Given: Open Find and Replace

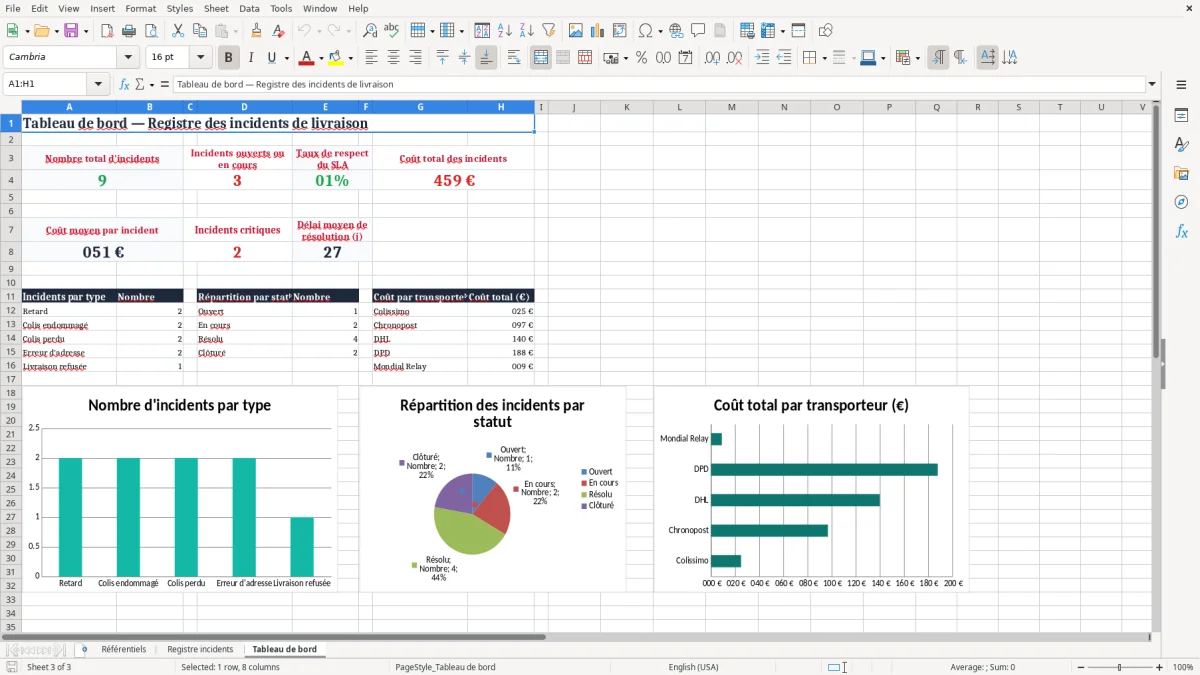Looking at the screenshot, I should coord(370,31).
